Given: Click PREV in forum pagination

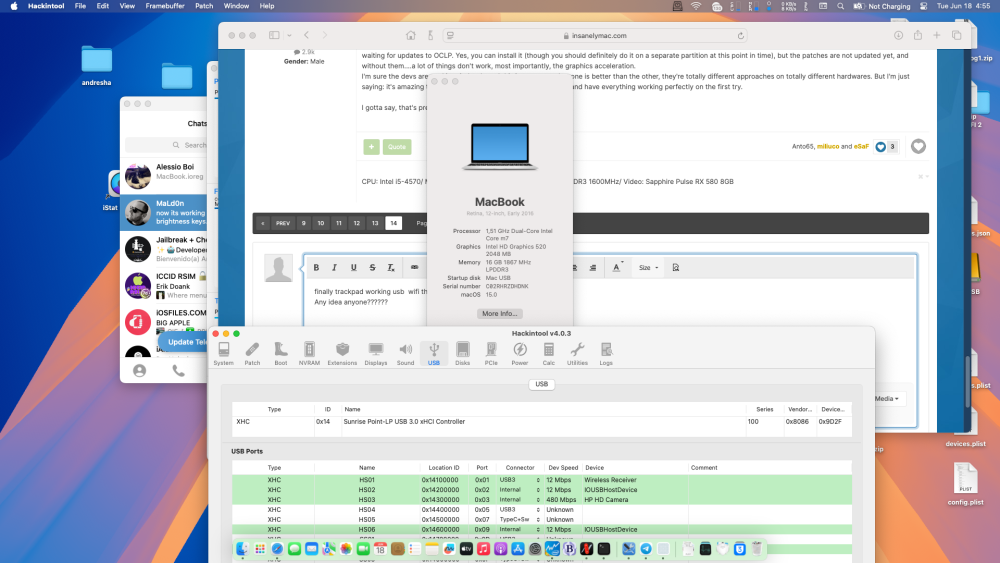Looking at the screenshot, I should (x=283, y=223).
